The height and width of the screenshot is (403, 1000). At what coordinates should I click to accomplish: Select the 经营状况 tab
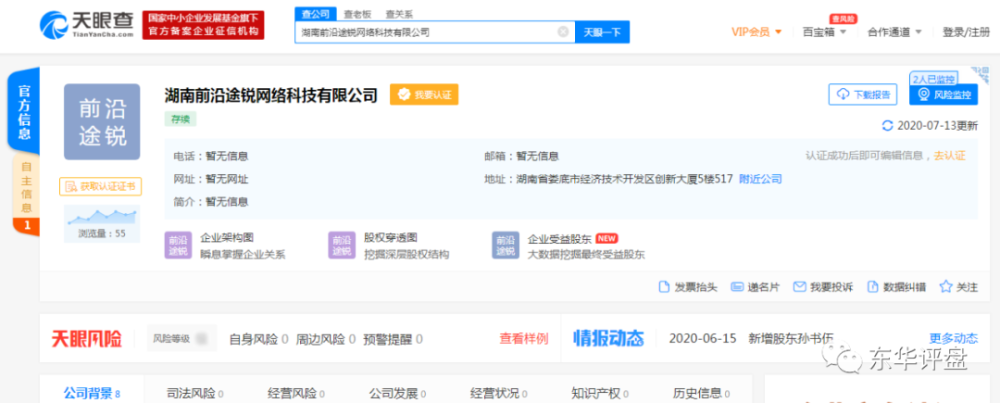[x=499, y=393]
